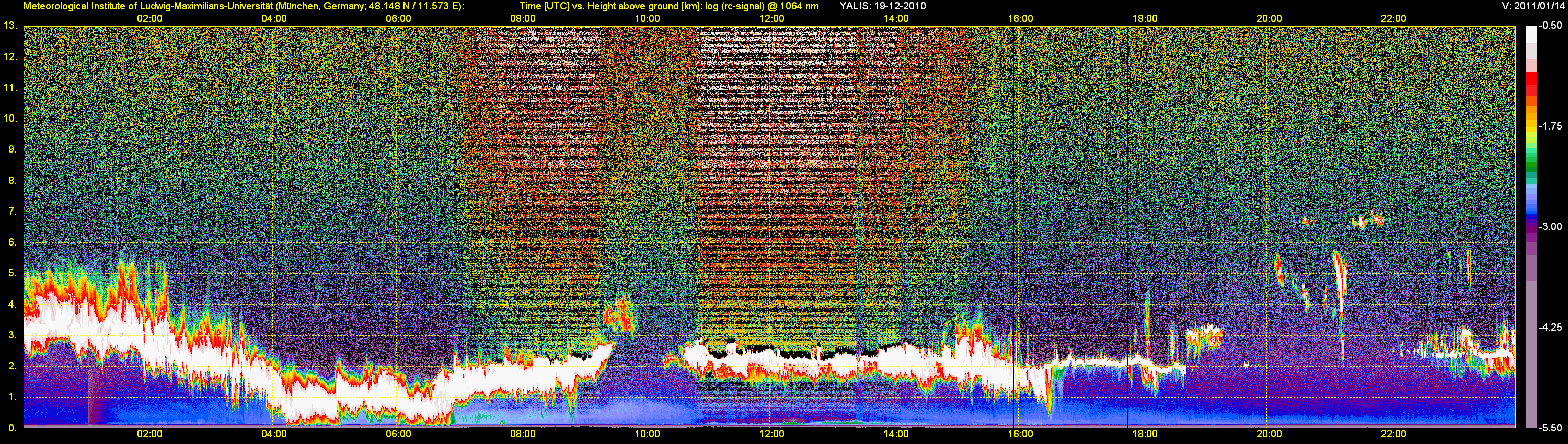Click the -4.25 color scale value
This screenshot has width=1568, height=444.
(1551, 327)
